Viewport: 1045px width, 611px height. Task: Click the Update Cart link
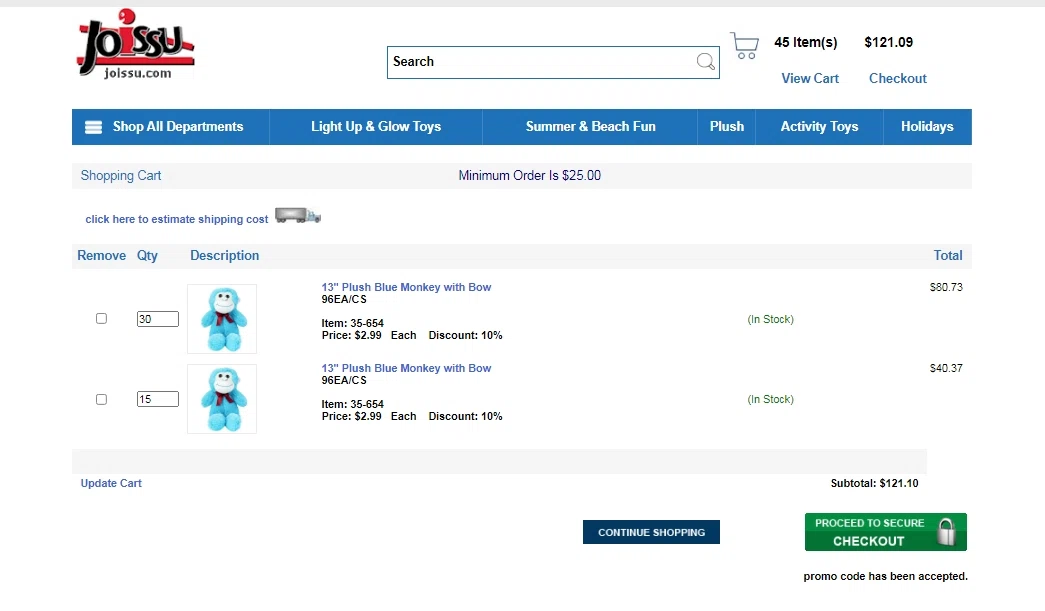click(111, 483)
